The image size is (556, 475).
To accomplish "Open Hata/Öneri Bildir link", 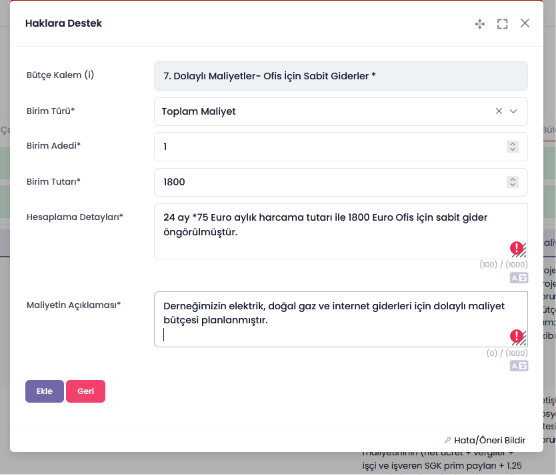I will [x=485, y=440].
